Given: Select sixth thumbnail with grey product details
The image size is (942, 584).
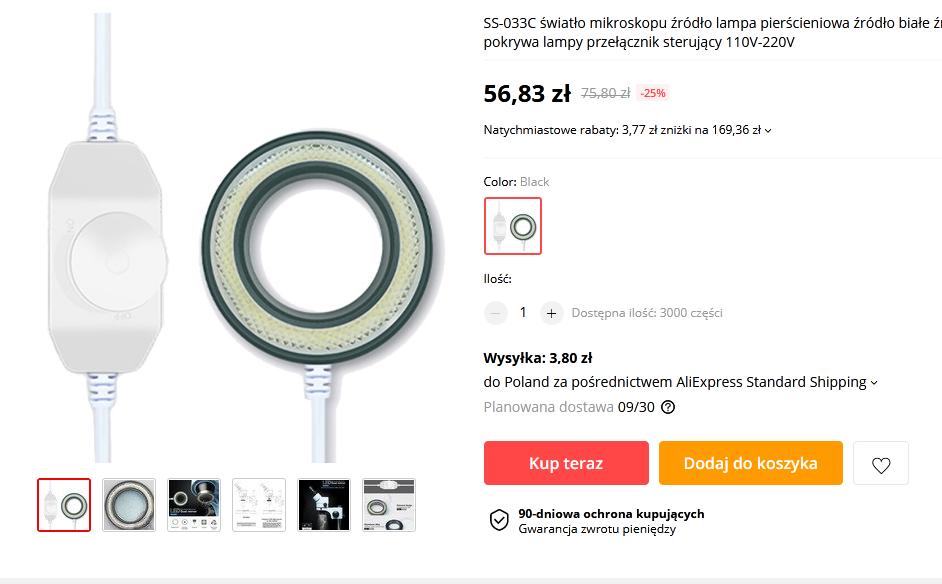Looking at the screenshot, I should click(389, 505).
